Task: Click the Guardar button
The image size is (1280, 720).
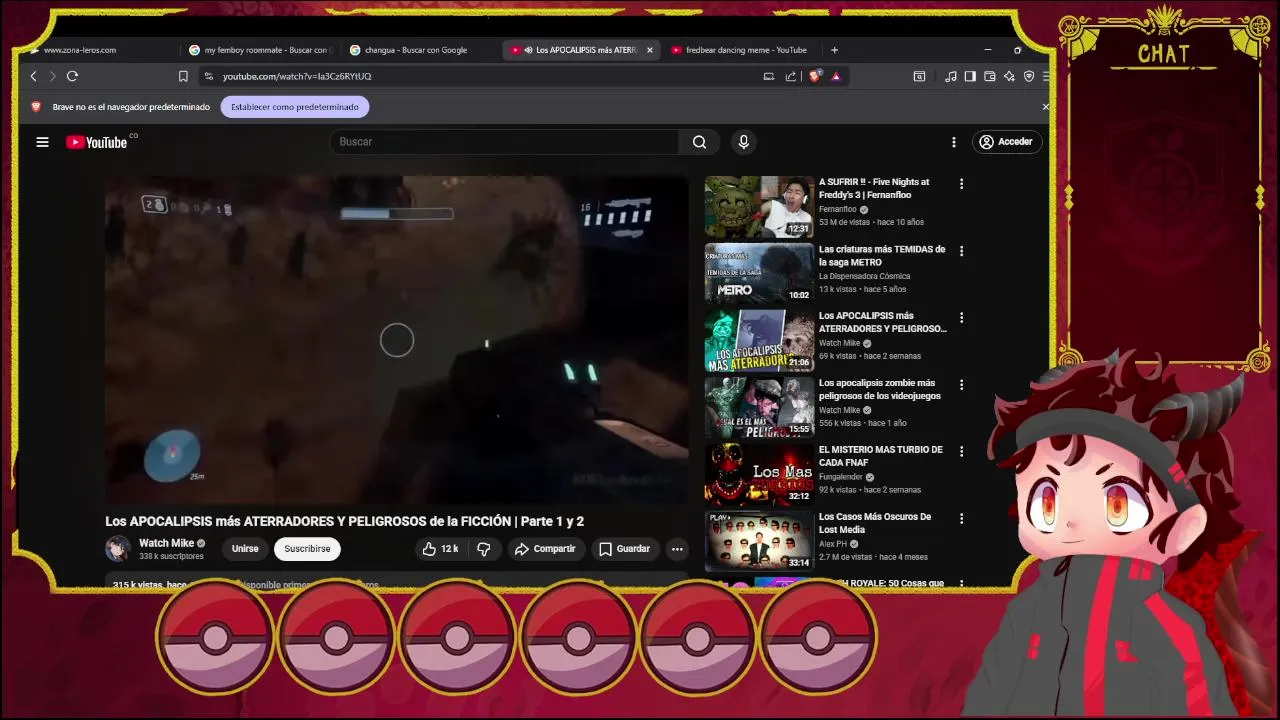Action: [624, 549]
